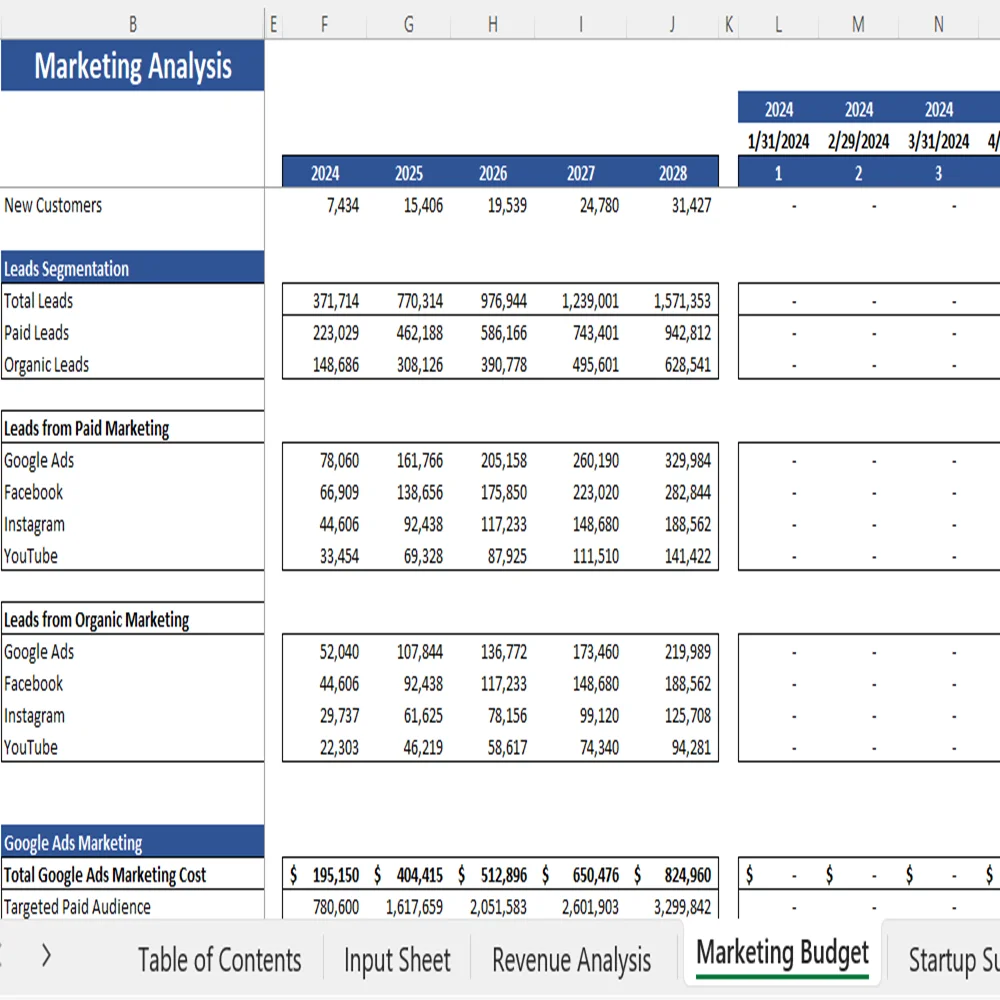Select the New Customers label cell
The width and height of the screenshot is (1000, 1000).
coord(53,206)
